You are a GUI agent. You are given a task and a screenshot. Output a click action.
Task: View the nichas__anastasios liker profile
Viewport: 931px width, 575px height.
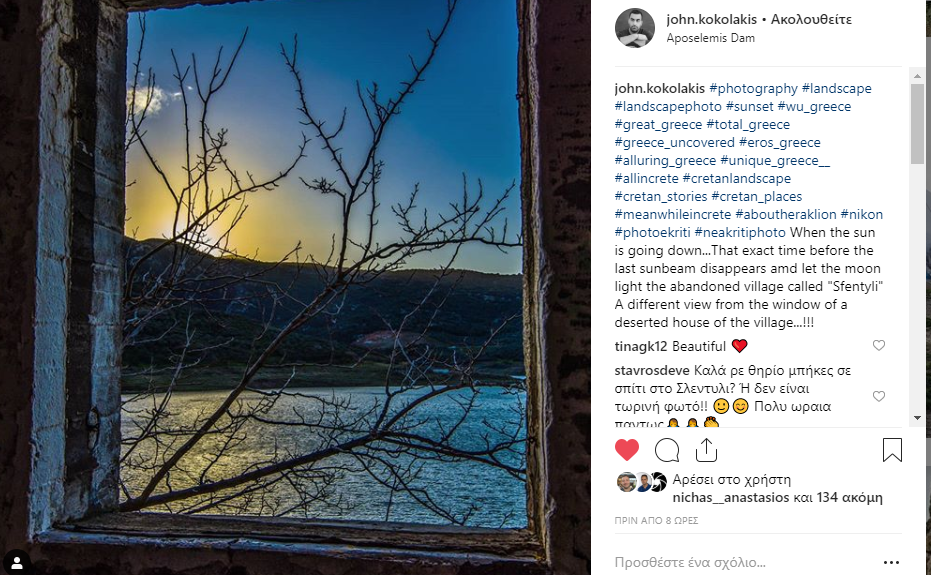click(x=731, y=498)
